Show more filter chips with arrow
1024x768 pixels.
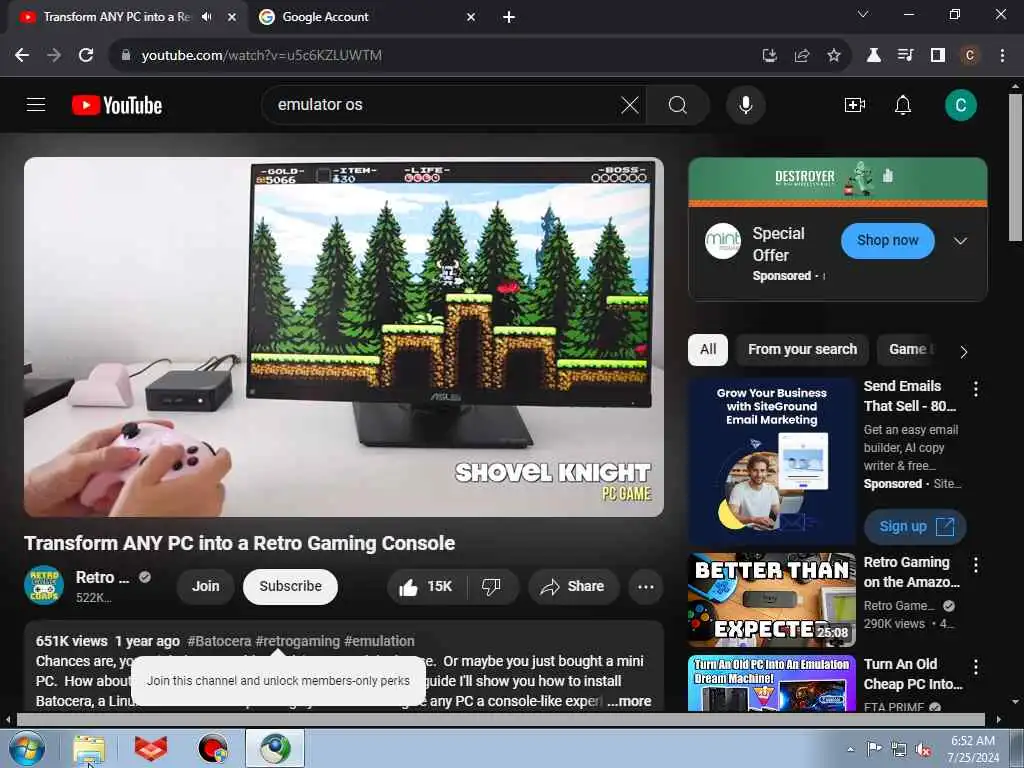pyautogui.click(x=963, y=352)
